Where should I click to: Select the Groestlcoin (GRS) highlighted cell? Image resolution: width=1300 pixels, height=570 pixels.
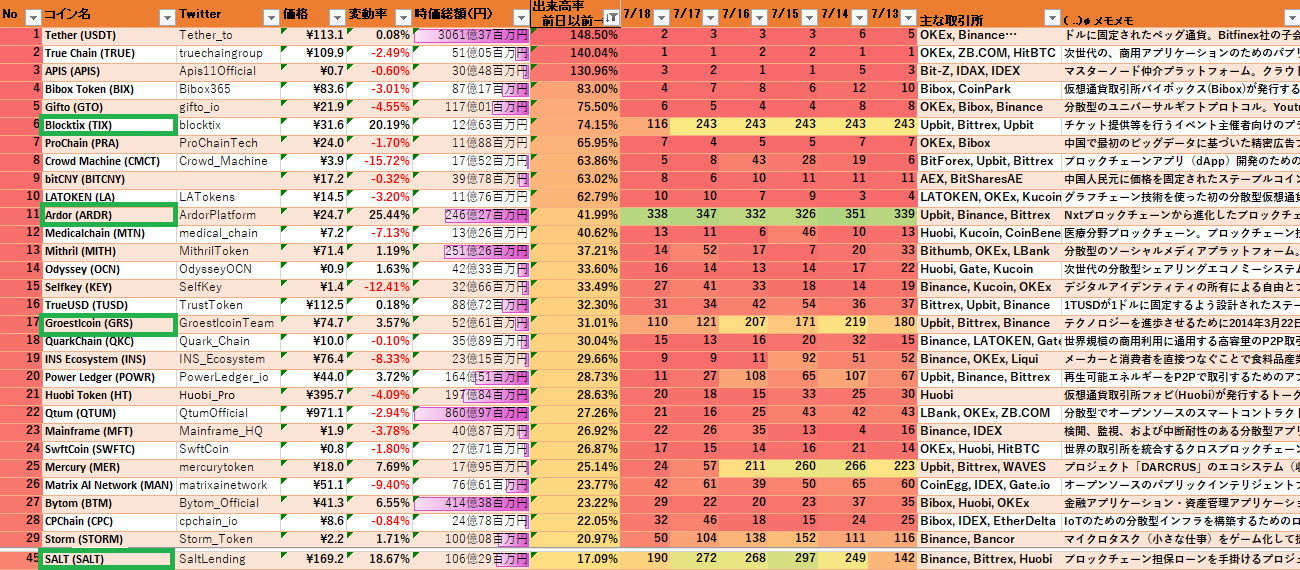[107, 323]
